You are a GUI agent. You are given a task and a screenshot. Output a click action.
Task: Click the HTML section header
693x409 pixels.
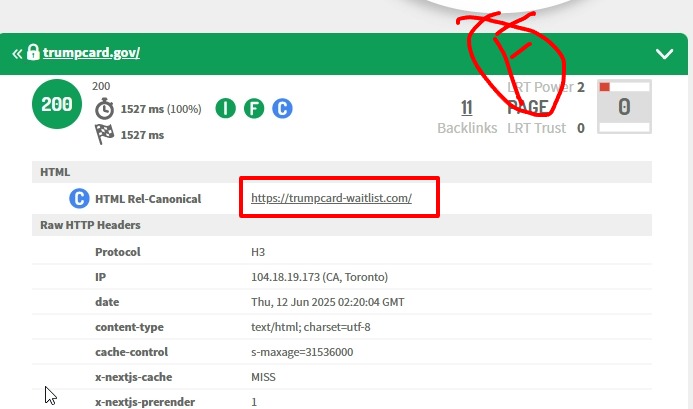pos(342,172)
